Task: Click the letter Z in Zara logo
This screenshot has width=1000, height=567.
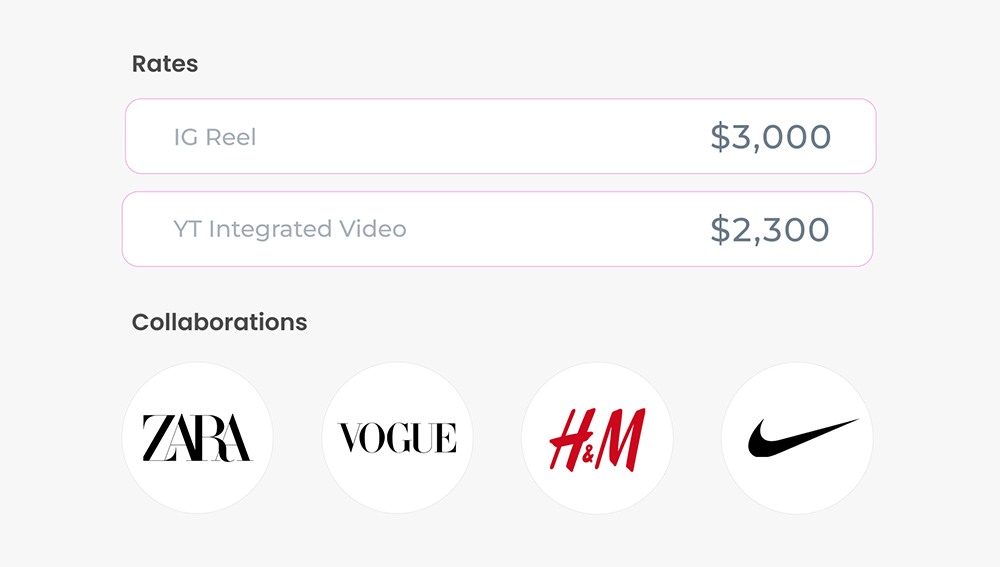Action: coord(155,438)
